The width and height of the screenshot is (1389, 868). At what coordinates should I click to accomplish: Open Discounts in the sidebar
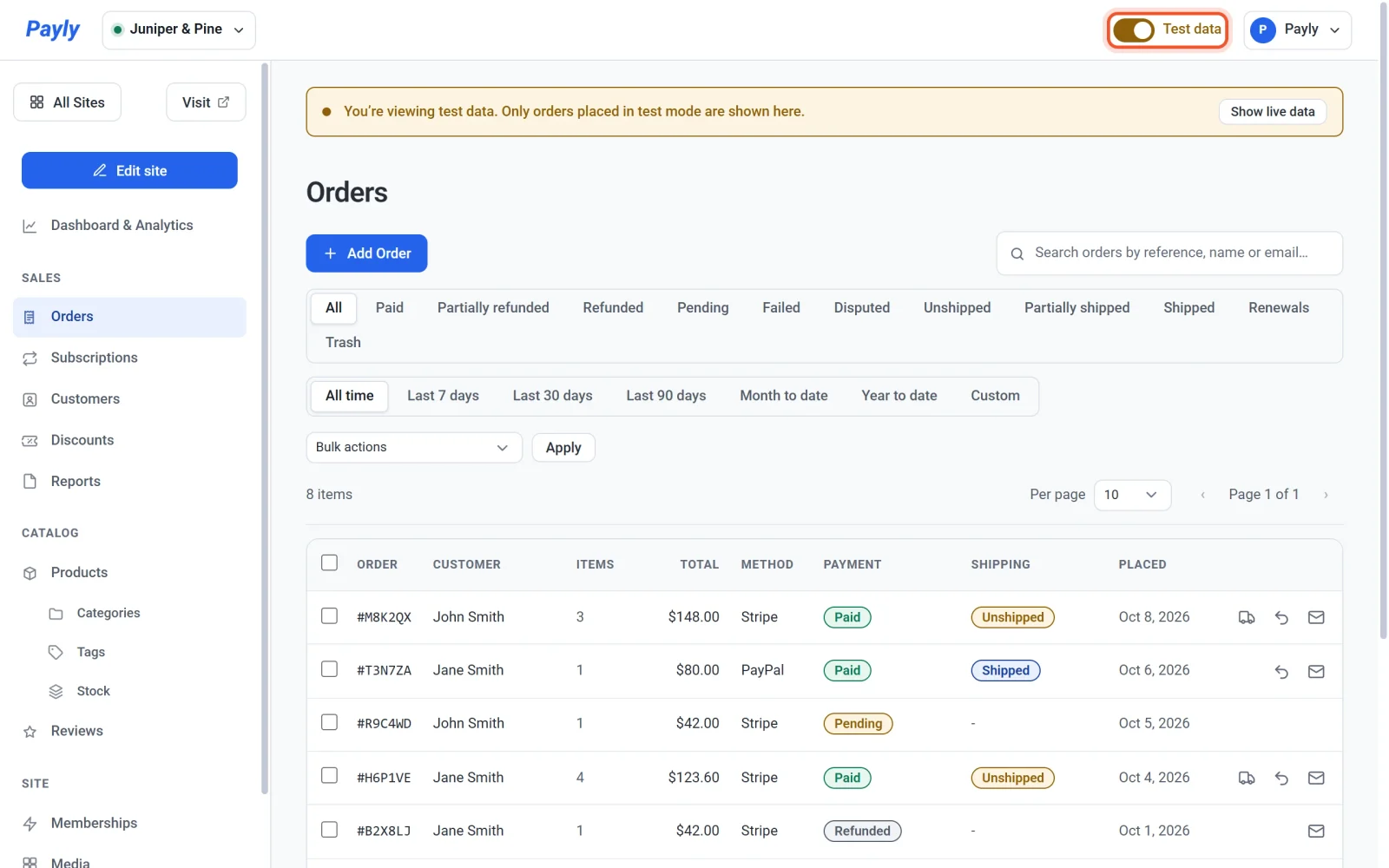point(129,440)
